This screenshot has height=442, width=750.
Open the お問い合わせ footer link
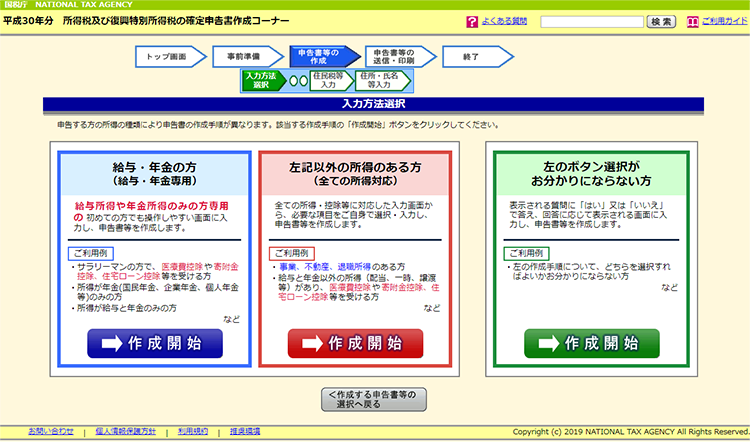[51, 431]
